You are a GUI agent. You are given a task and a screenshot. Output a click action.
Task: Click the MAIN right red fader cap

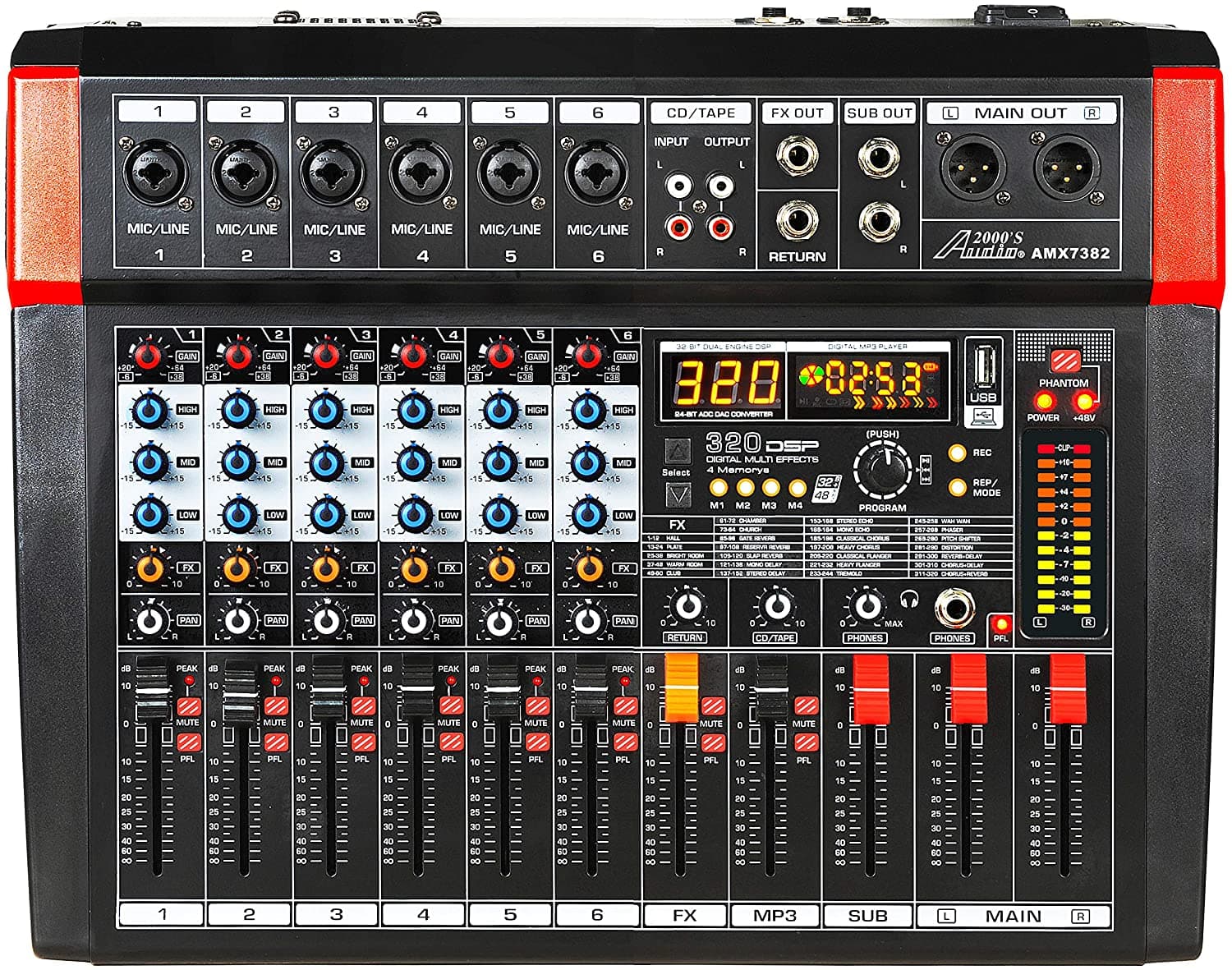(1068, 688)
